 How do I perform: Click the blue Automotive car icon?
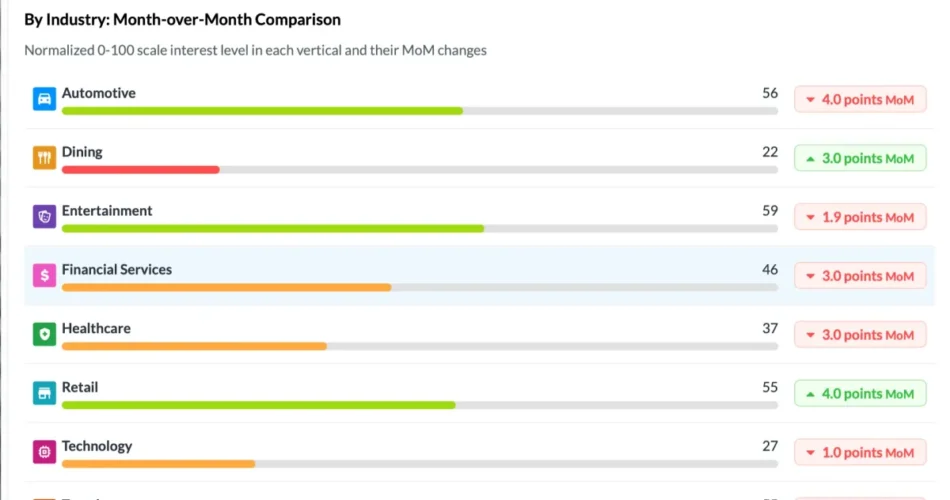[44, 99]
